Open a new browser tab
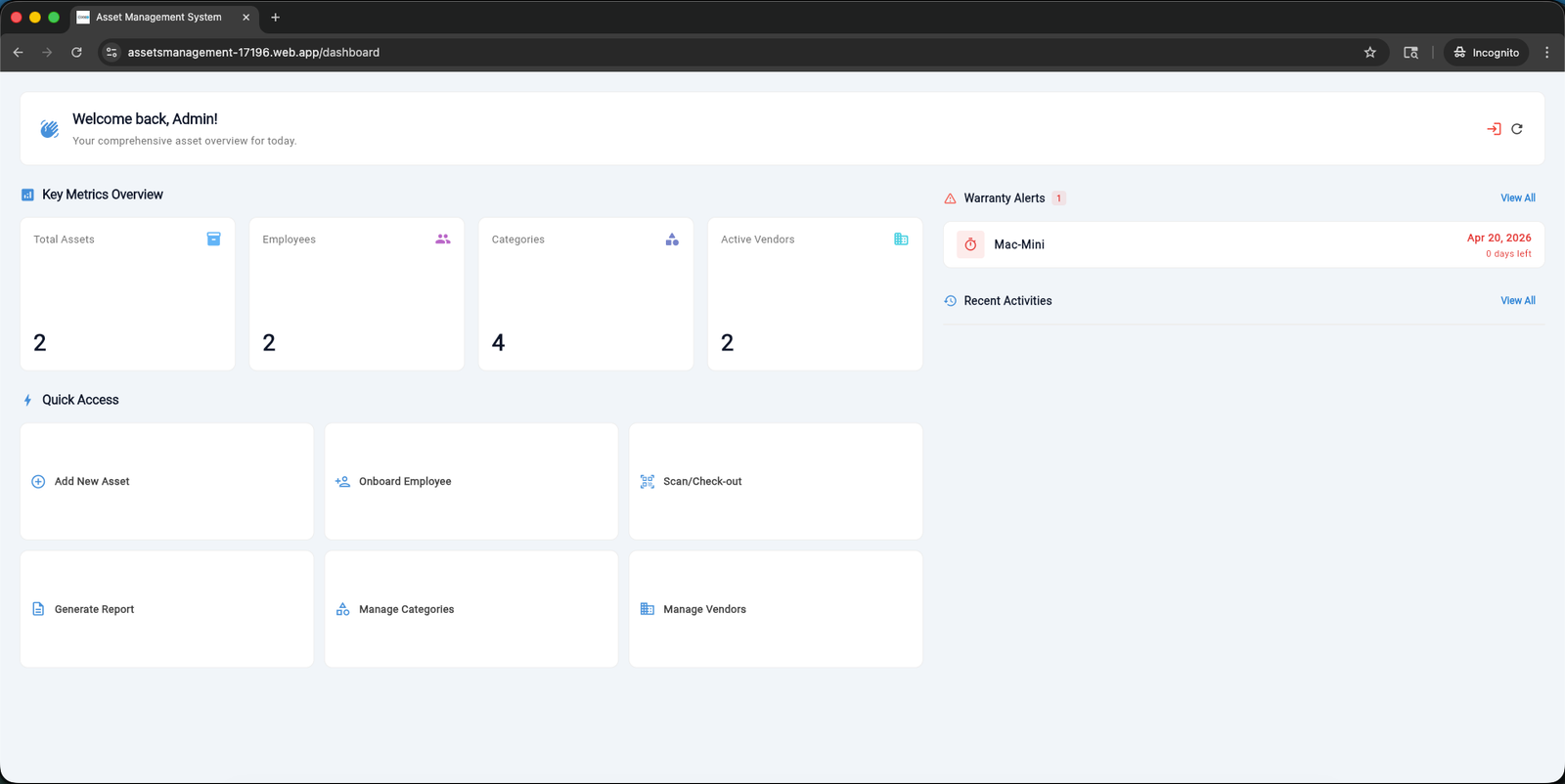This screenshot has height=784, width=1565. tap(276, 18)
